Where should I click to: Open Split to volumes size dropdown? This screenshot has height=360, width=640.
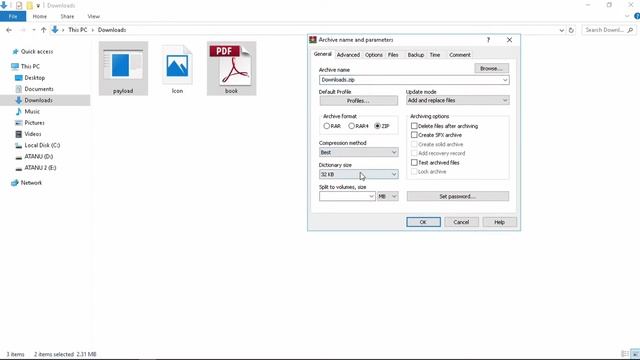coord(371,196)
